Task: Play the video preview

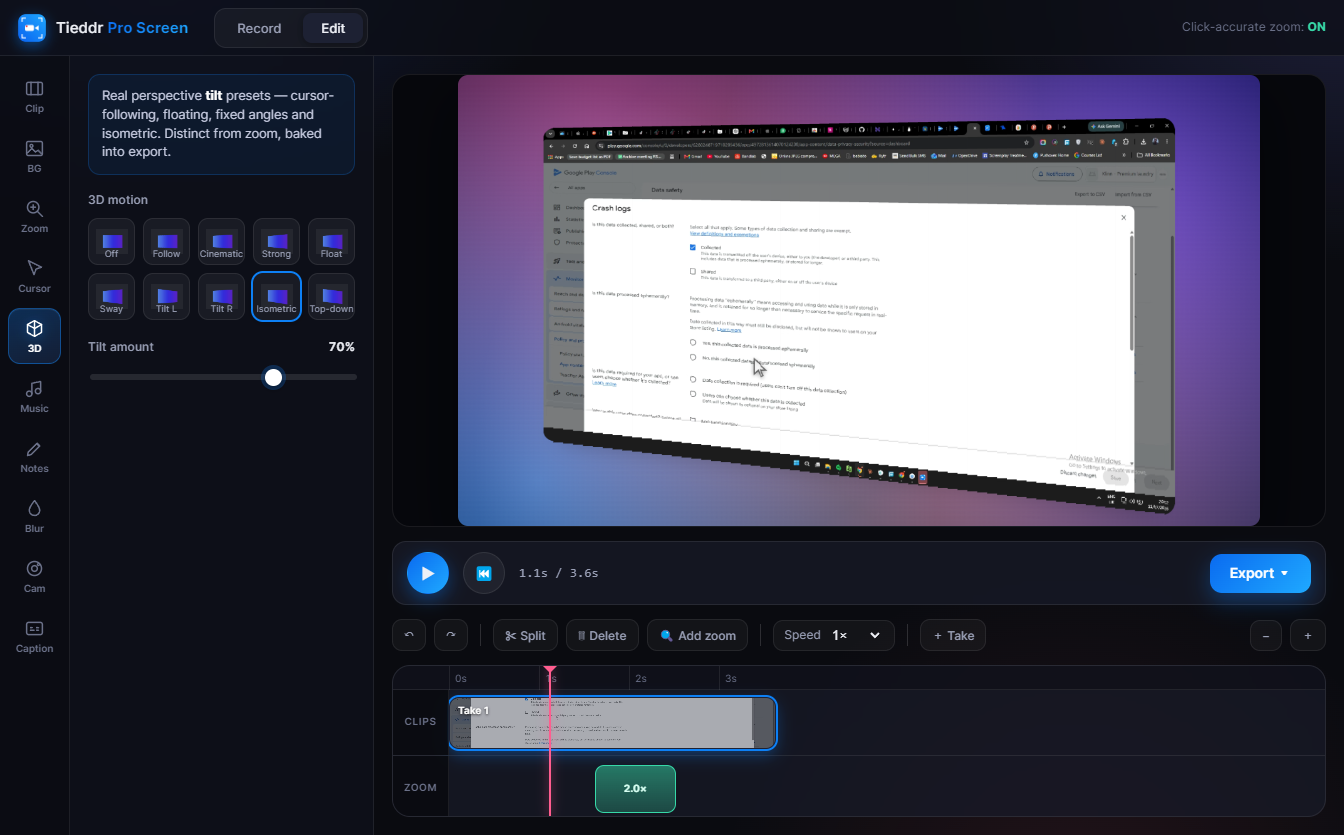Action: [x=428, y=573]
